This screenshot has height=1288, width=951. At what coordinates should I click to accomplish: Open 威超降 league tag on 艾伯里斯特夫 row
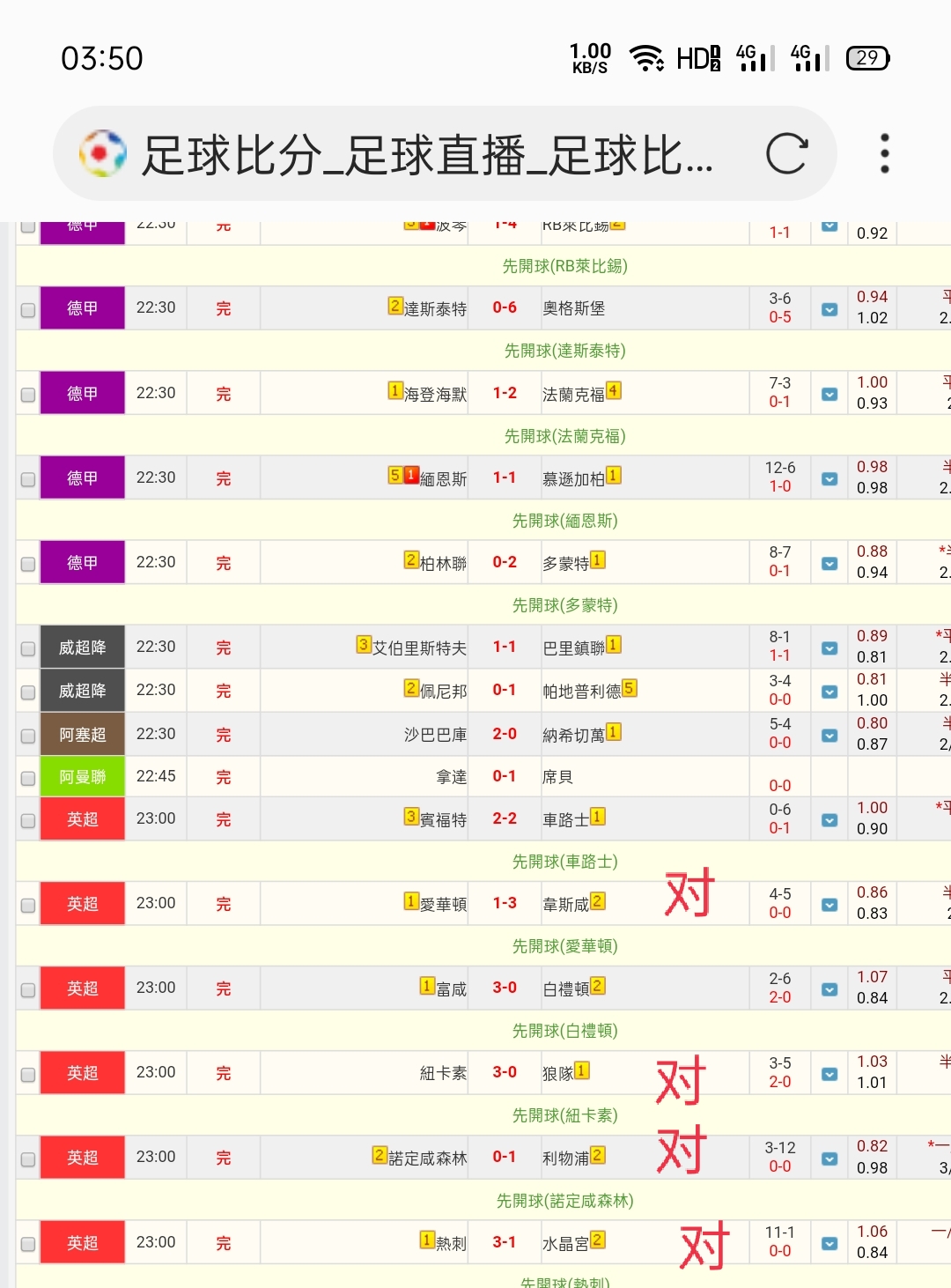83,647
